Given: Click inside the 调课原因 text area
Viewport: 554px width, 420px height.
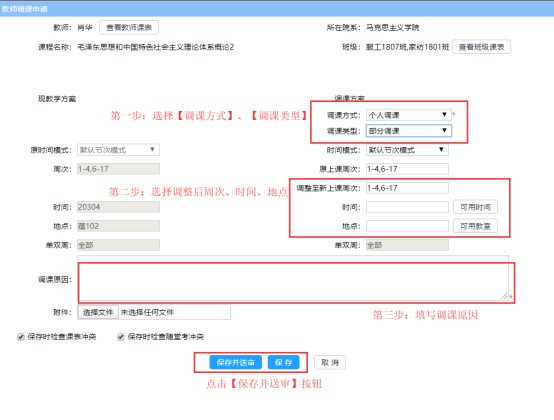Looking at the screenshot, I should pyautogui.click(x=293, y=278).
